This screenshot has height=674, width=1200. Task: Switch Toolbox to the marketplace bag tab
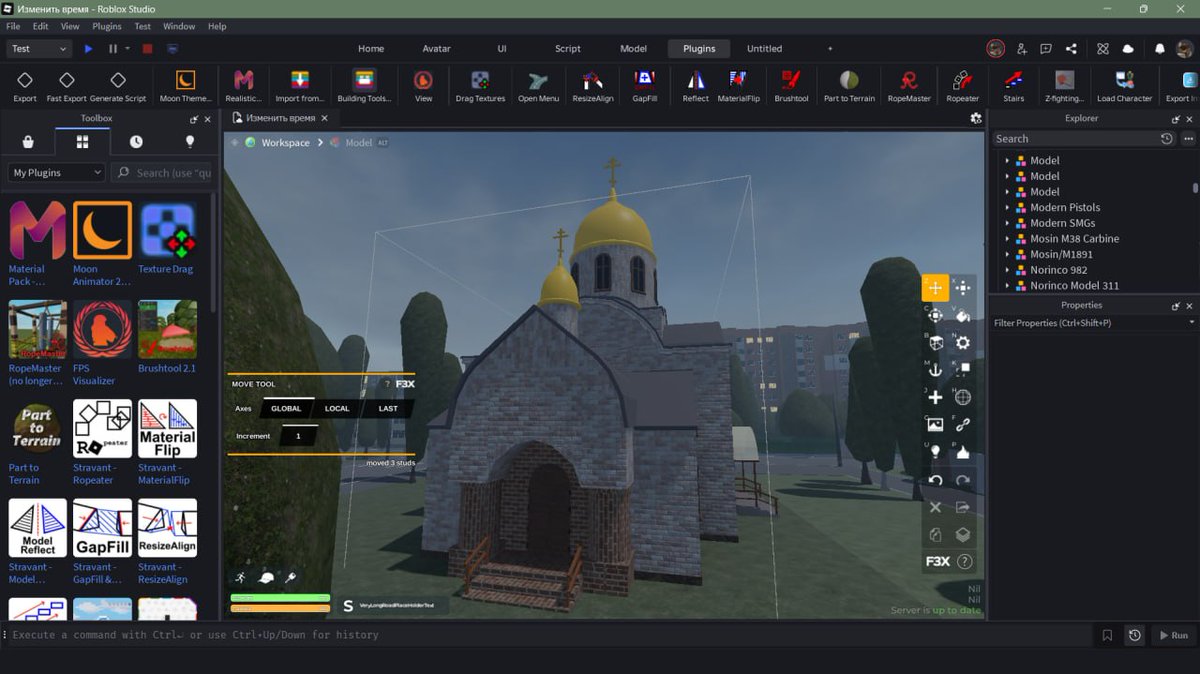click(28, 142)
